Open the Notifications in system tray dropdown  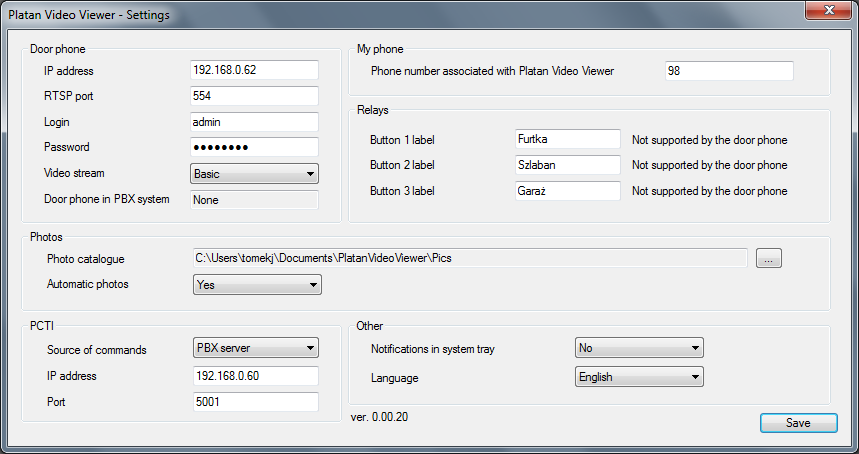(x=639, y=348)
